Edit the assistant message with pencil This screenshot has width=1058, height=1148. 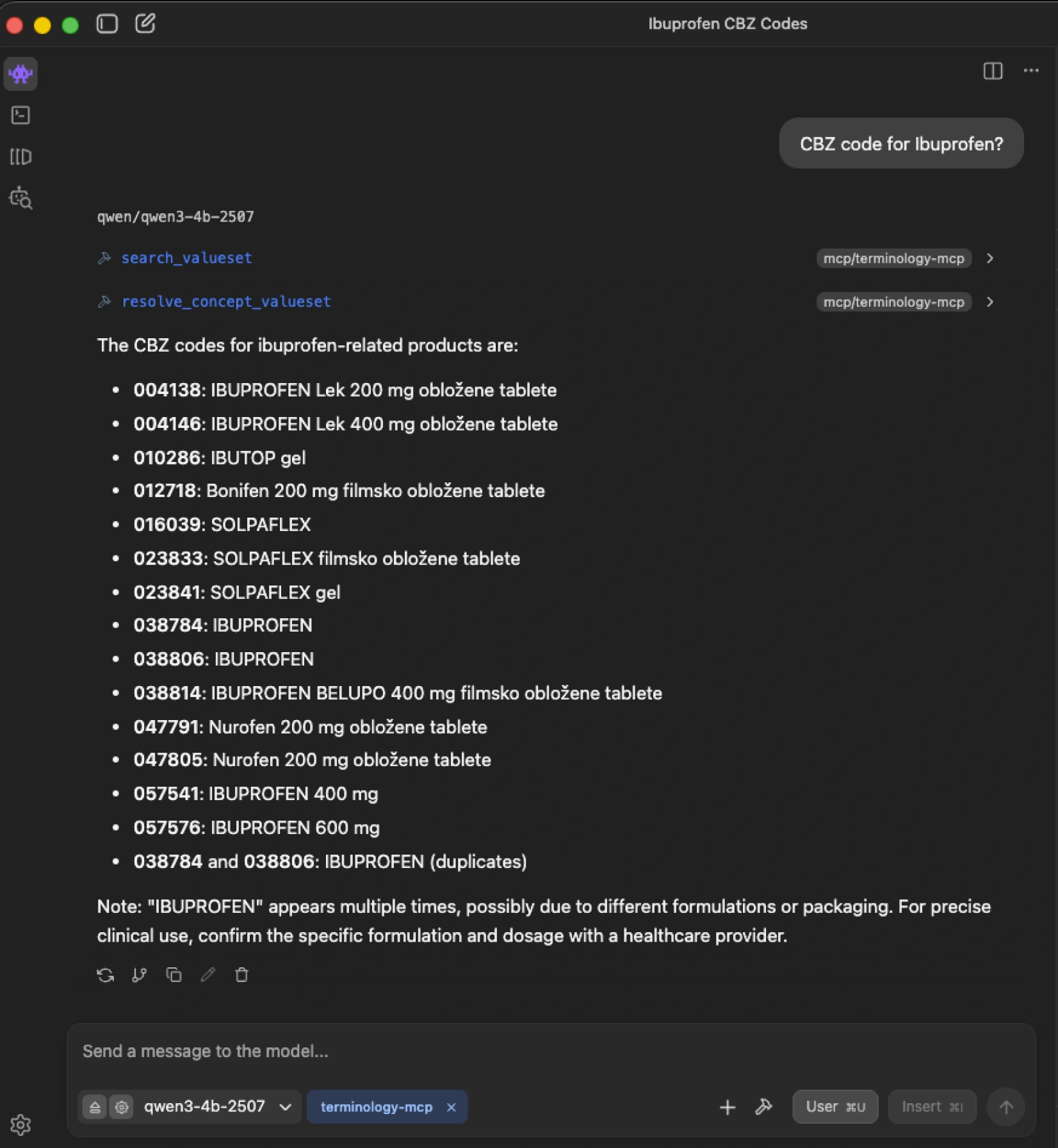(208, 975)
